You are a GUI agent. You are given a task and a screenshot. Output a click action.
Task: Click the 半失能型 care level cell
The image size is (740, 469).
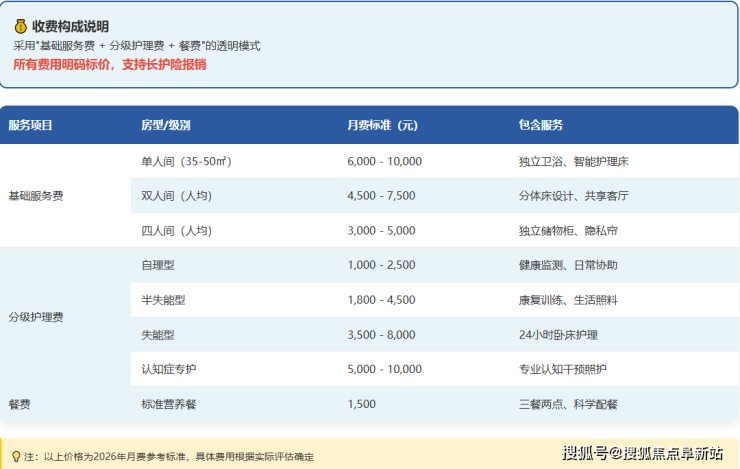click(x=164, y=300)
